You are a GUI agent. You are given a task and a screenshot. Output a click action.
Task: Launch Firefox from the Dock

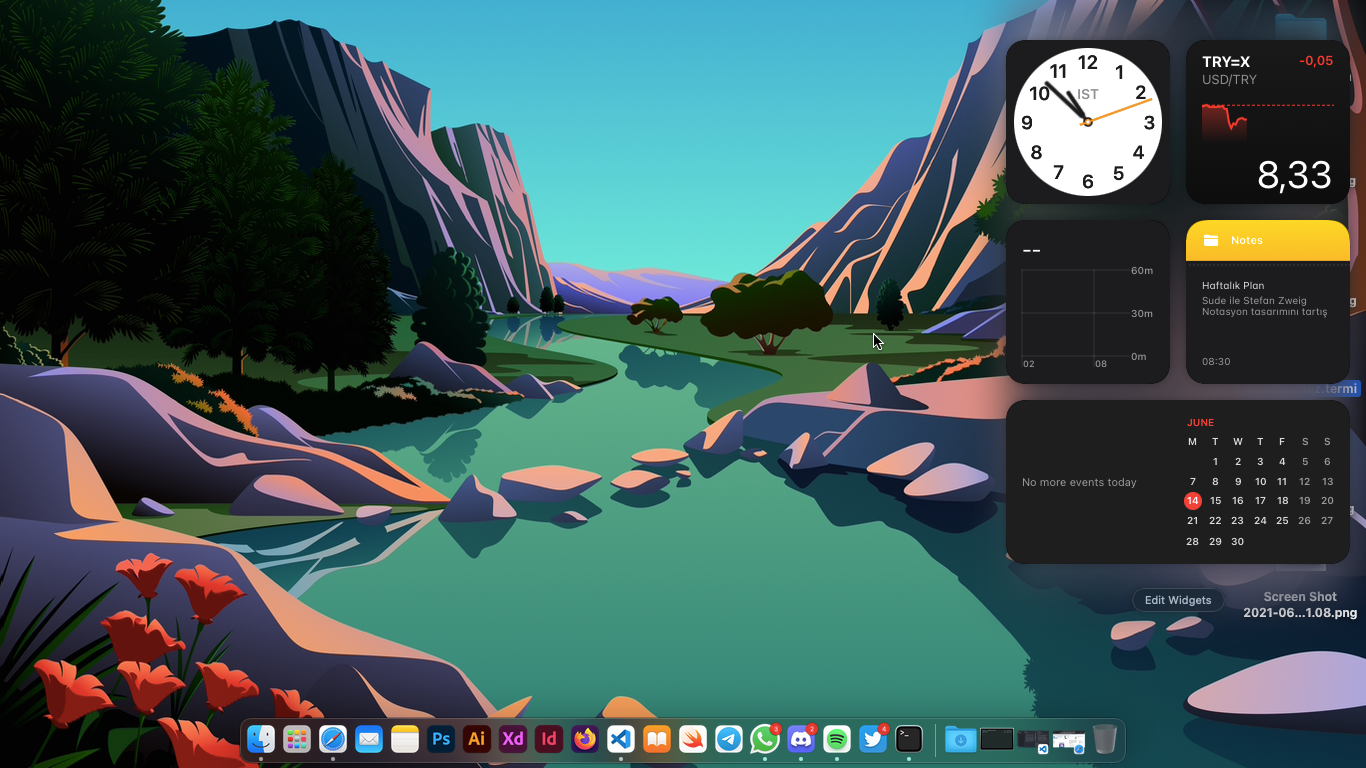click(x=585, y=739)
